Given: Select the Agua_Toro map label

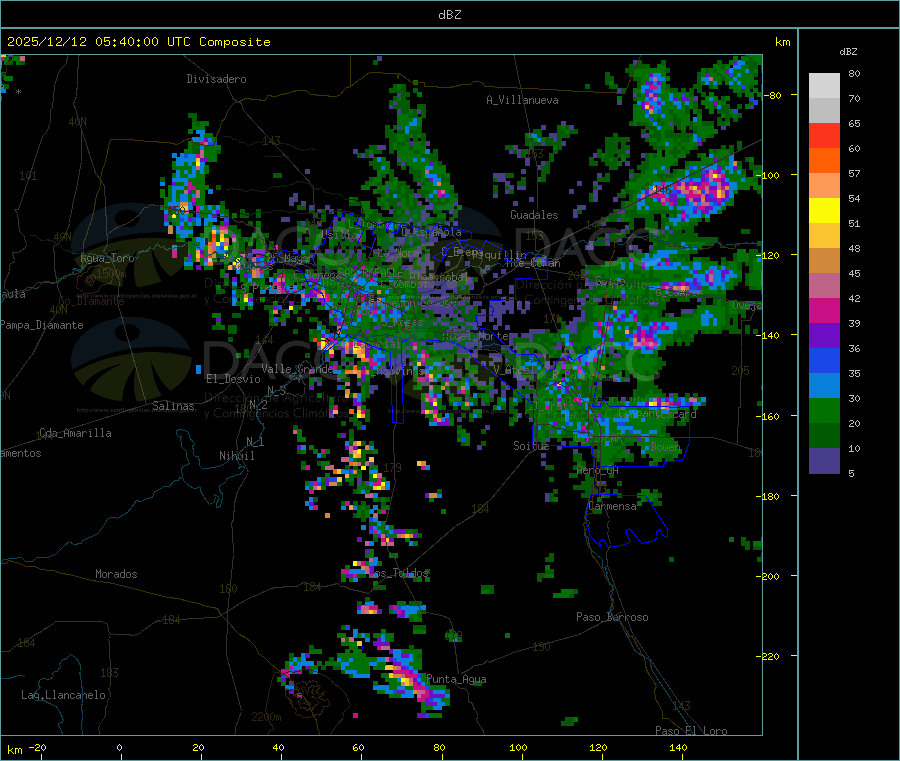Looking at the screenshot, I should coord(107,258).
